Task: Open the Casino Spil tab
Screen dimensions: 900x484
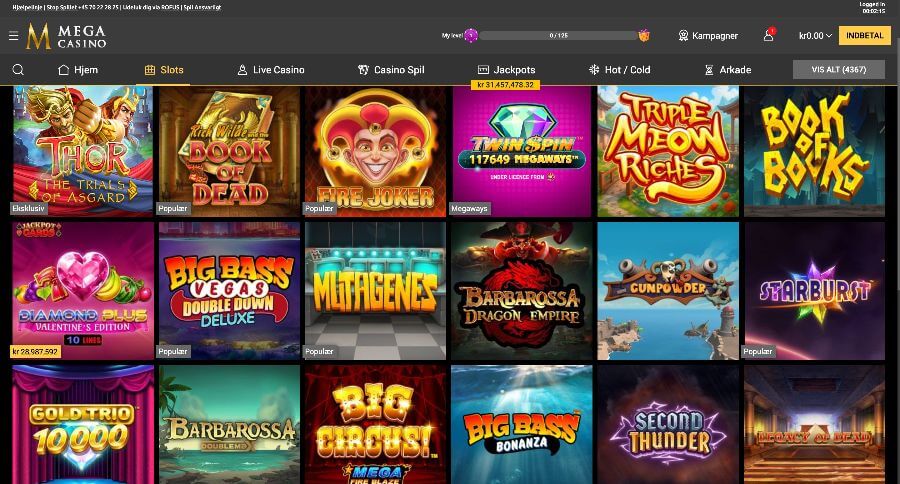Action: pyautogui.click(x=390, y=70)
